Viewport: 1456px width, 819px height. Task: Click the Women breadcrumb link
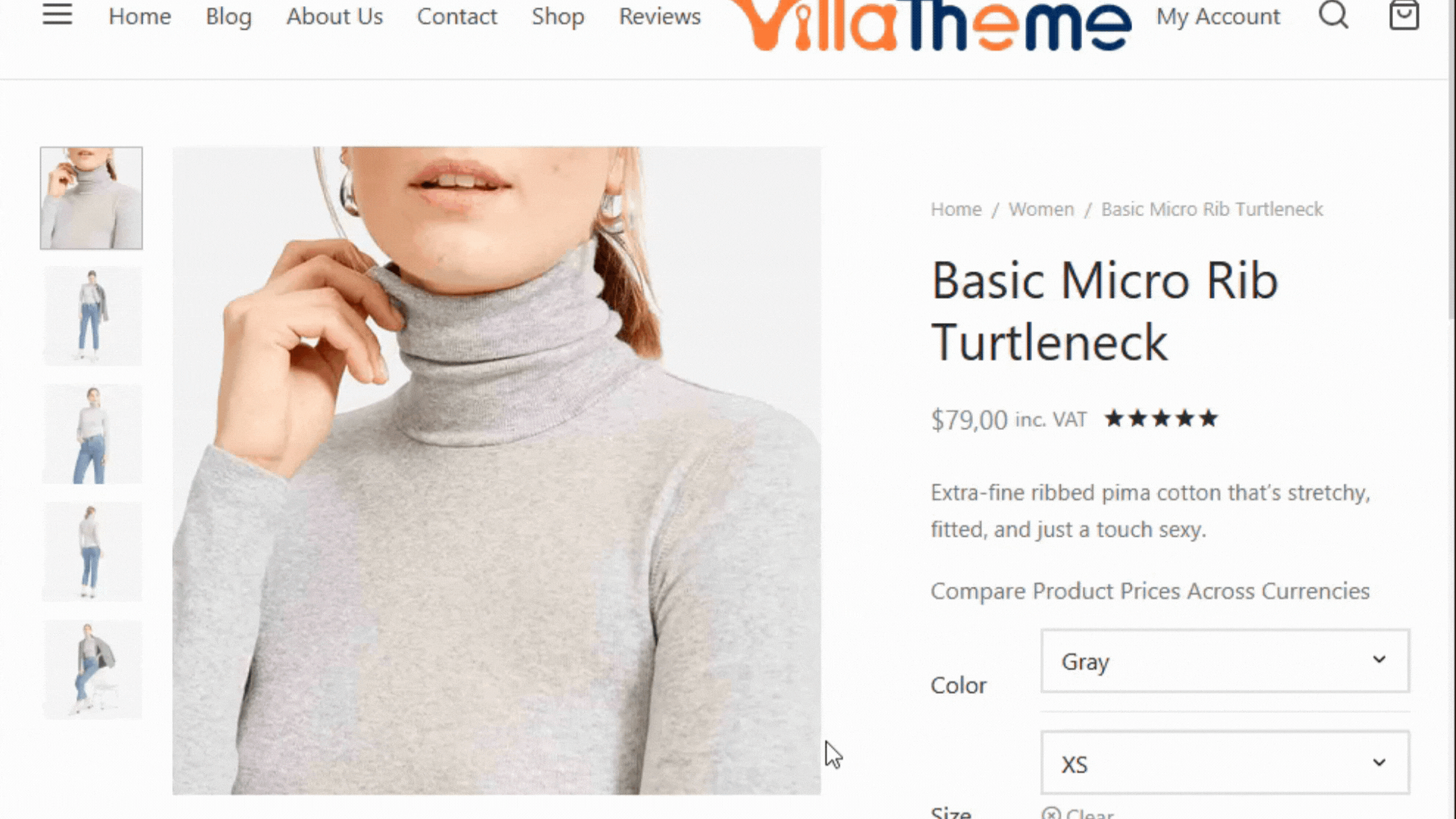[x=1041, y=209]
